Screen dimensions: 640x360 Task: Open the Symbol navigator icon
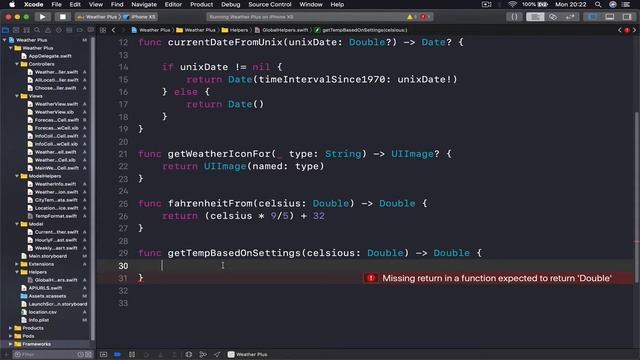pyautogui.click(x=27, y=30)
